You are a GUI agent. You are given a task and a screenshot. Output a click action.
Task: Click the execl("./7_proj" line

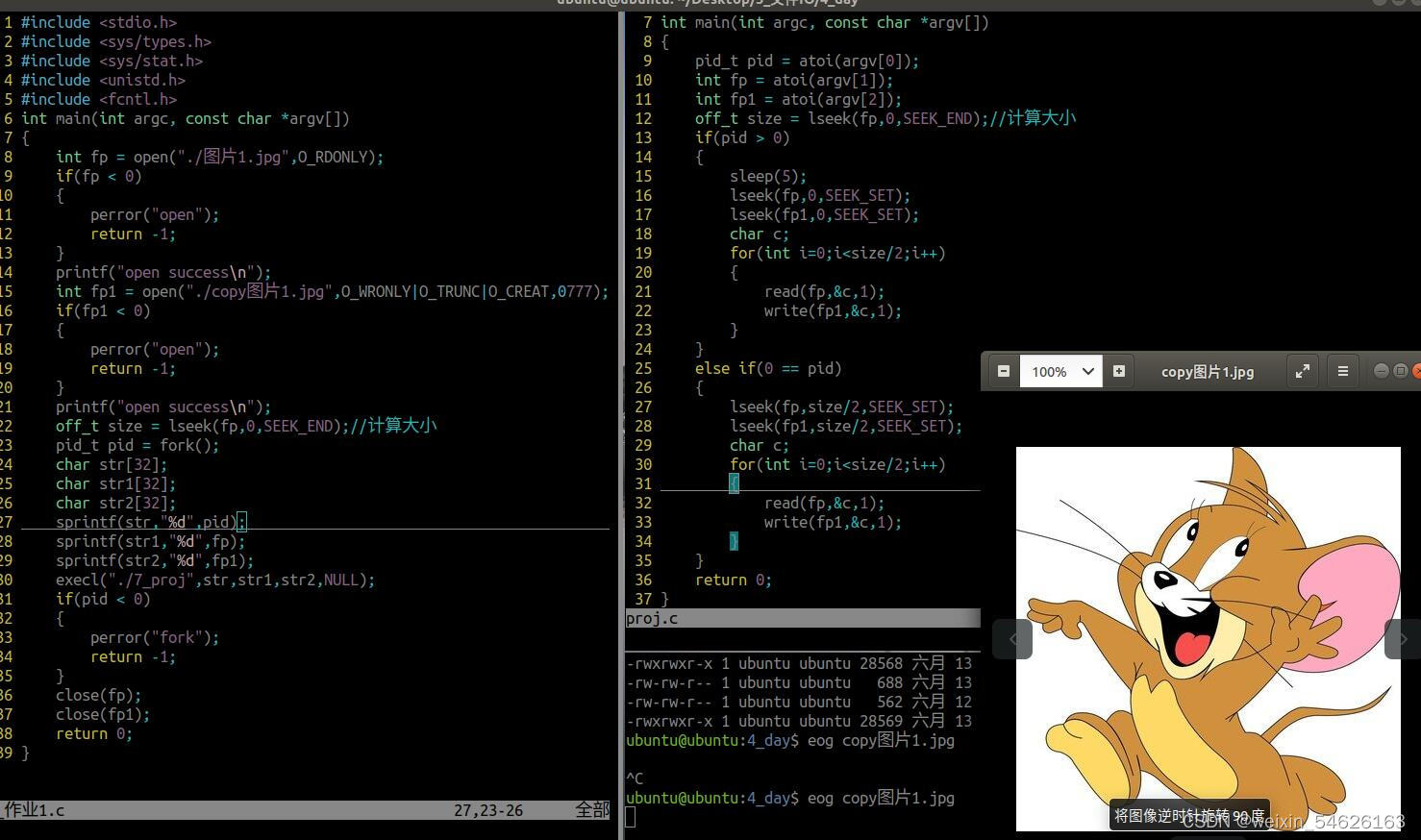(215, 580)
